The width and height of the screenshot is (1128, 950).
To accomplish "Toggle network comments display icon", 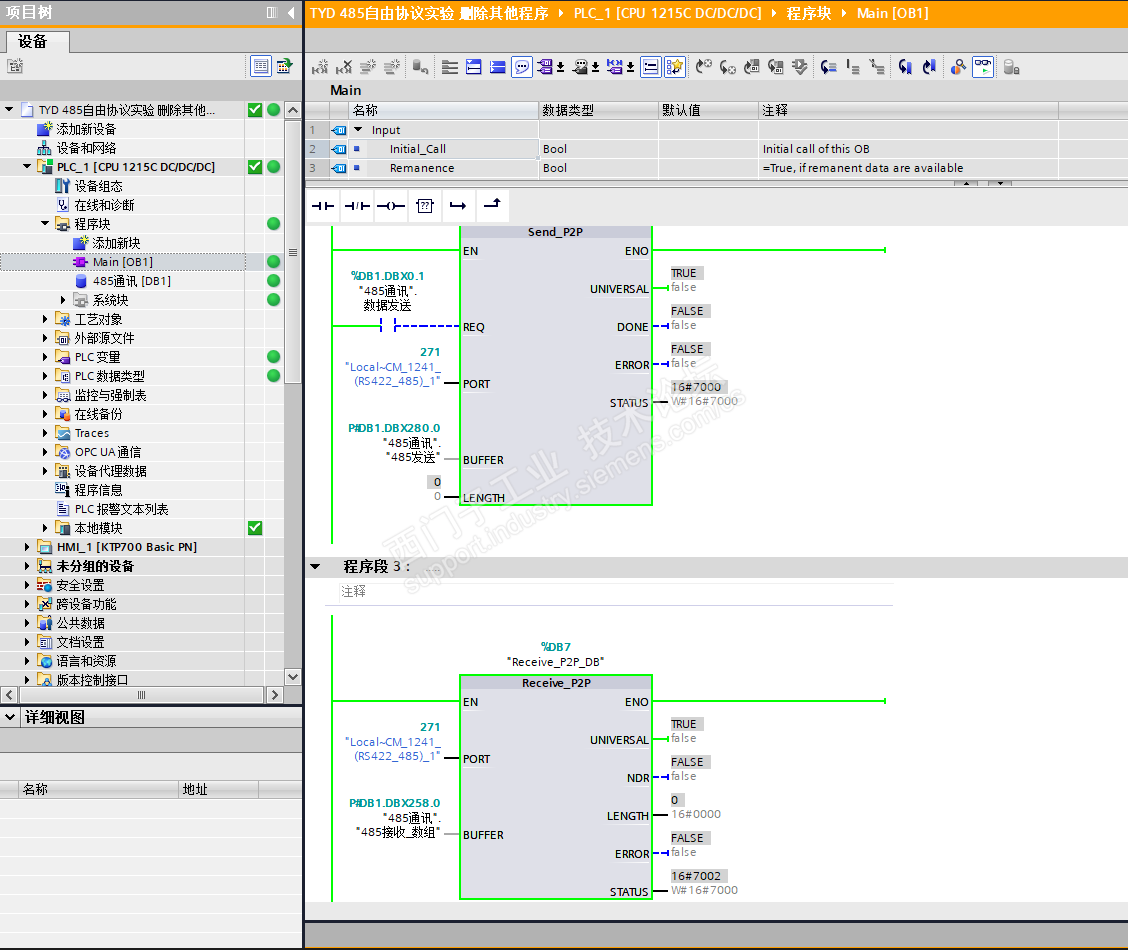I will coord(650,68).
